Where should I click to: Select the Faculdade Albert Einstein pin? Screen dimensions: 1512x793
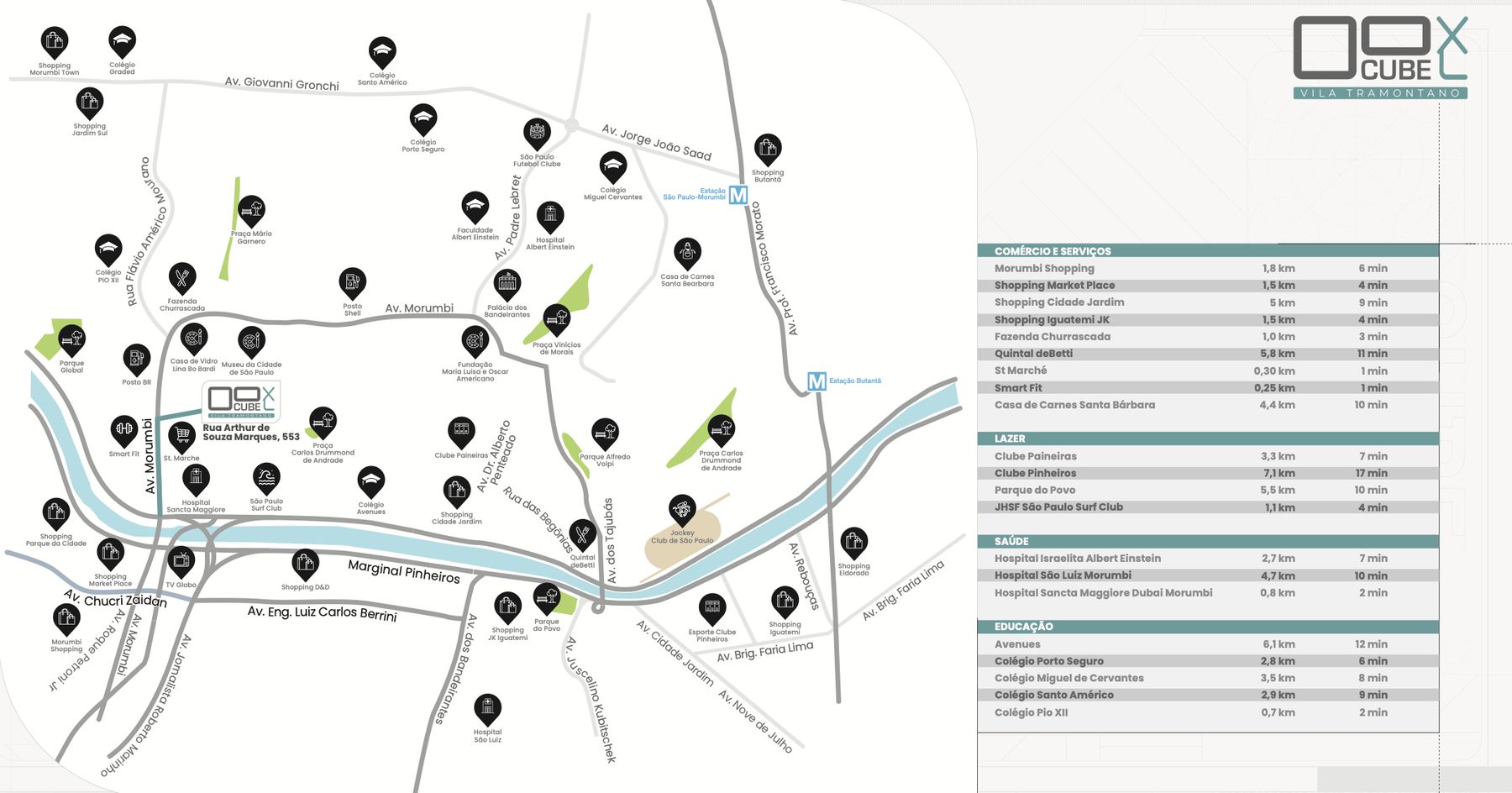click(x=475, y=207)
